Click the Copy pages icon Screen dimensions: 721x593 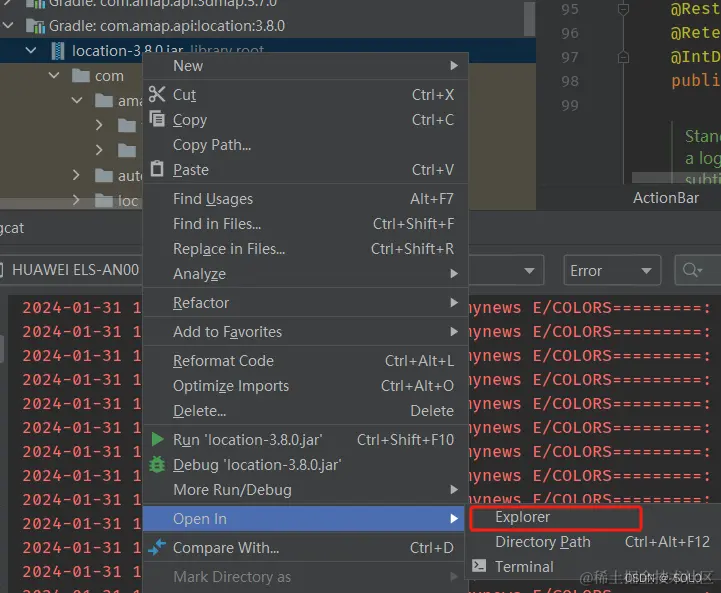pyautogui.click(x=157, y=119)
